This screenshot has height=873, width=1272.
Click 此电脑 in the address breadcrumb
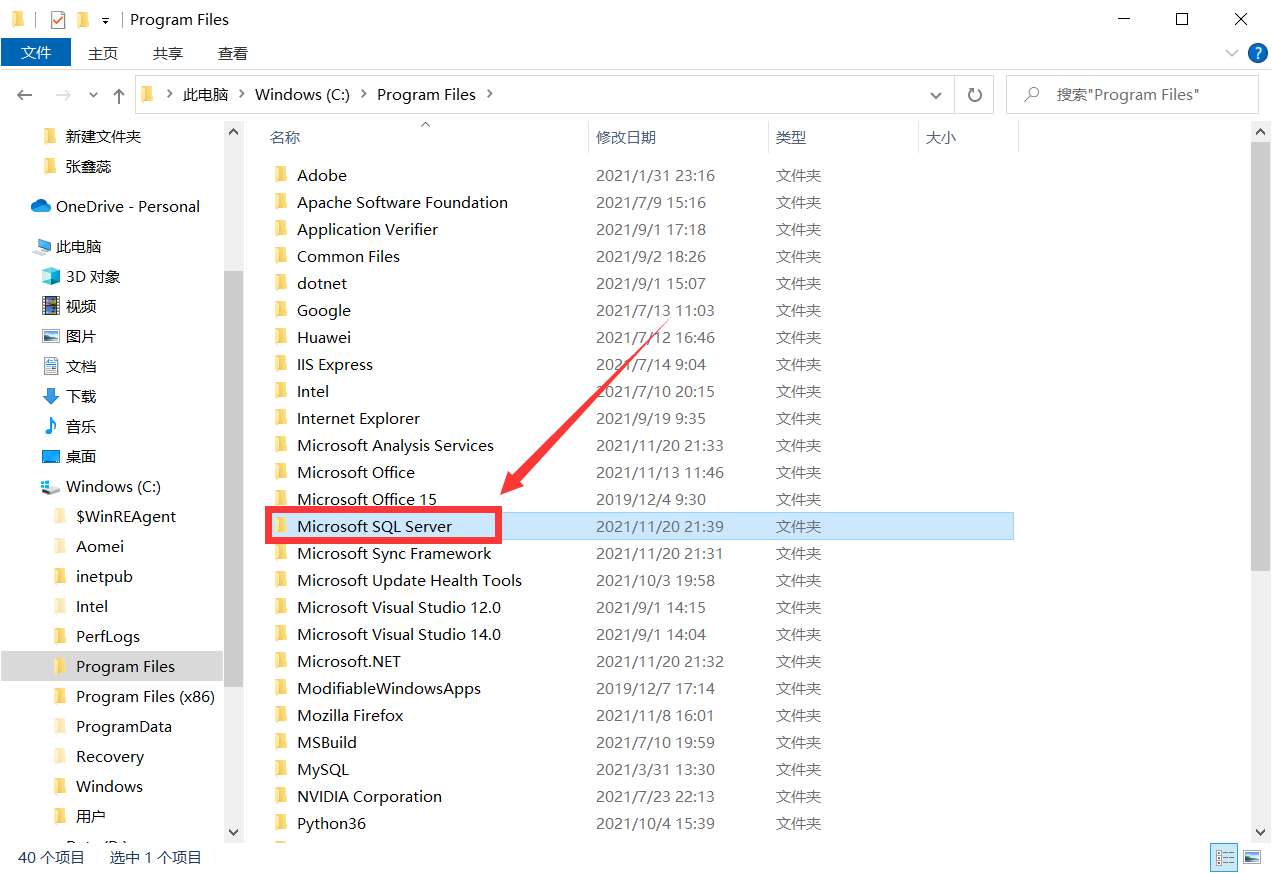coord(205,95)
